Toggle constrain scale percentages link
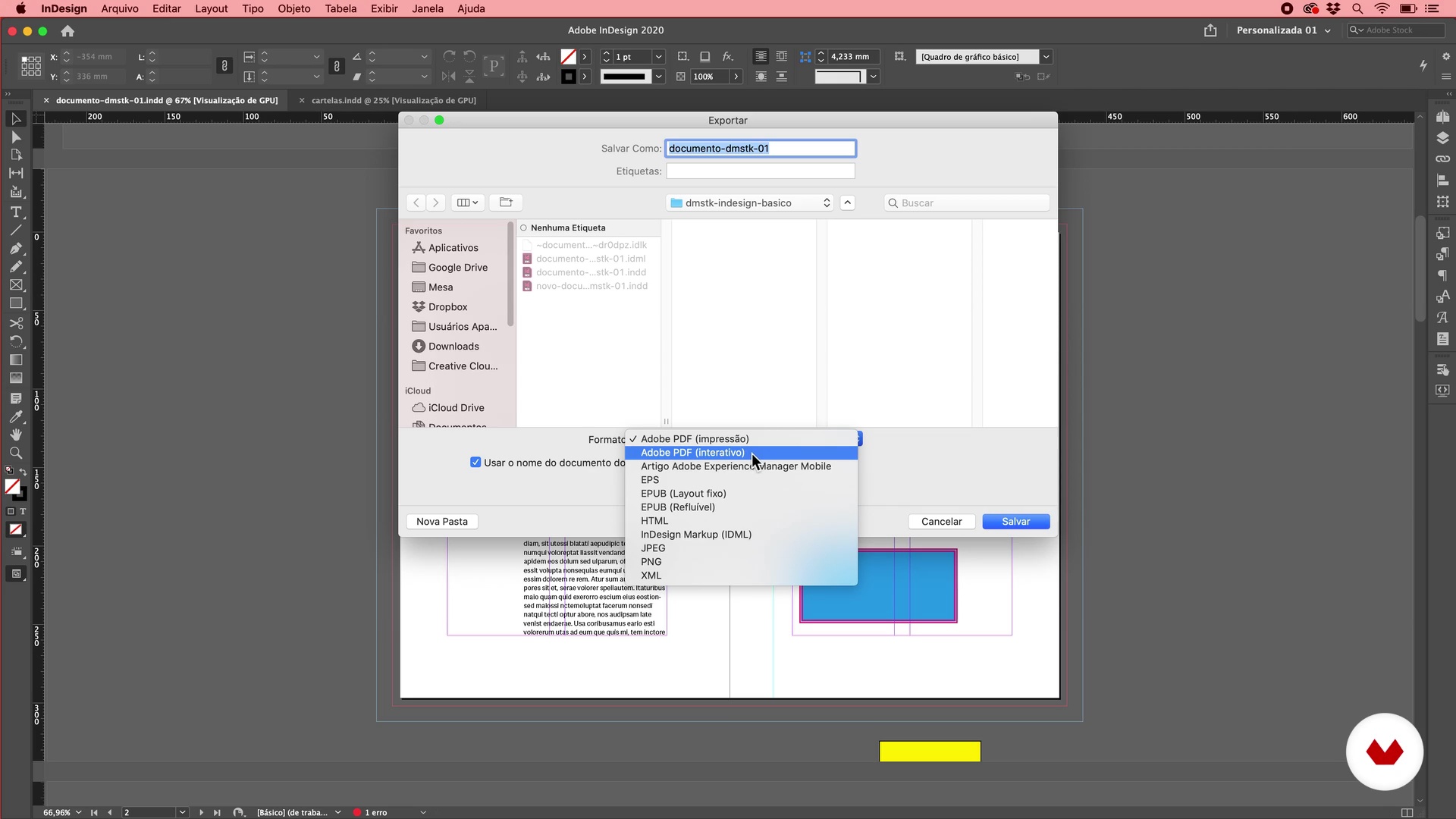Viewport: 1456px width, 819px height. [337, 66]
